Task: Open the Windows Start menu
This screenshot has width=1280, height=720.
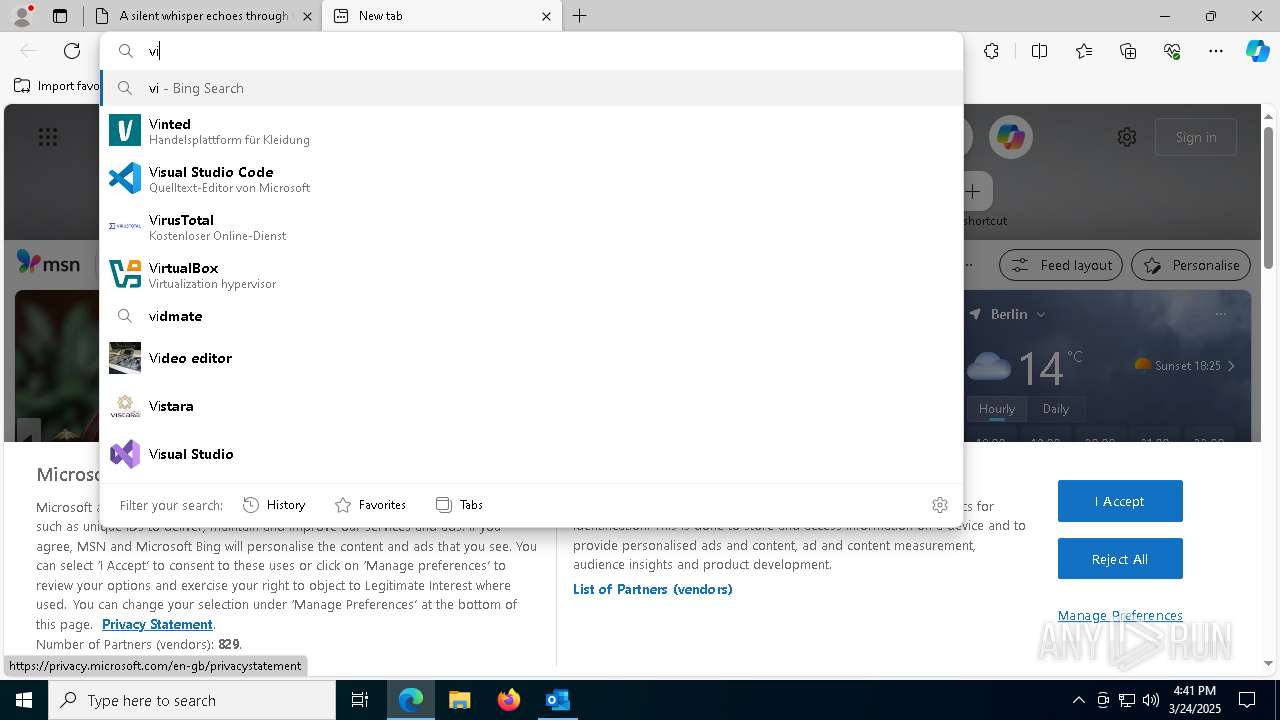Action: (24, 700)
